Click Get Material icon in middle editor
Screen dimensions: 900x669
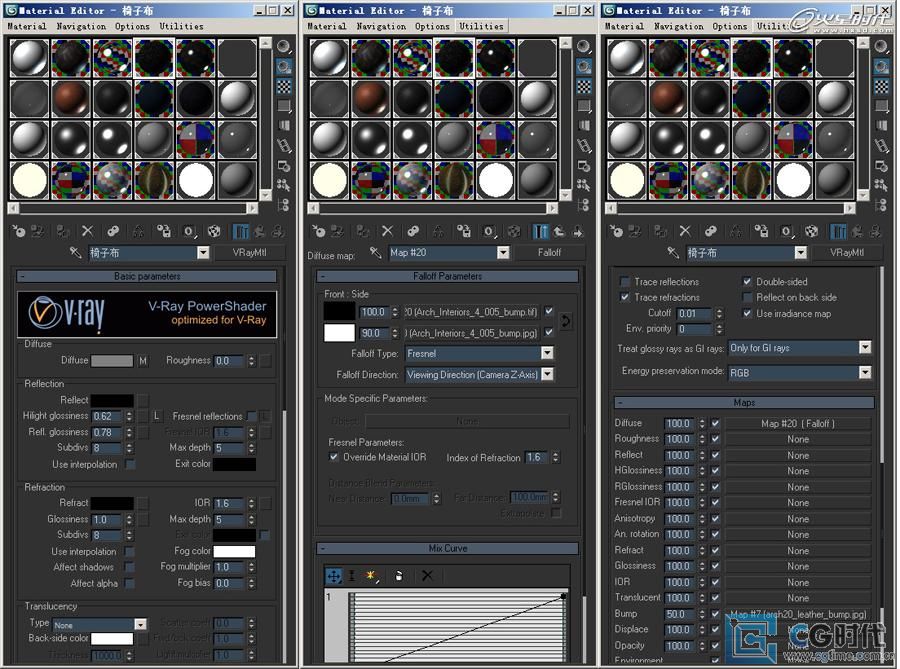coord(319,231)
